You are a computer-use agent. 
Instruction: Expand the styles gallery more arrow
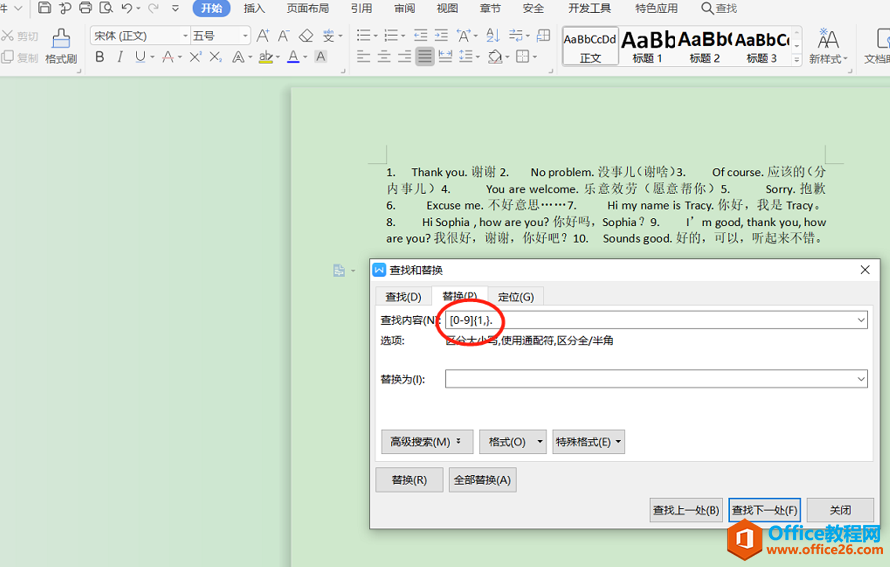tap(797, 59)
